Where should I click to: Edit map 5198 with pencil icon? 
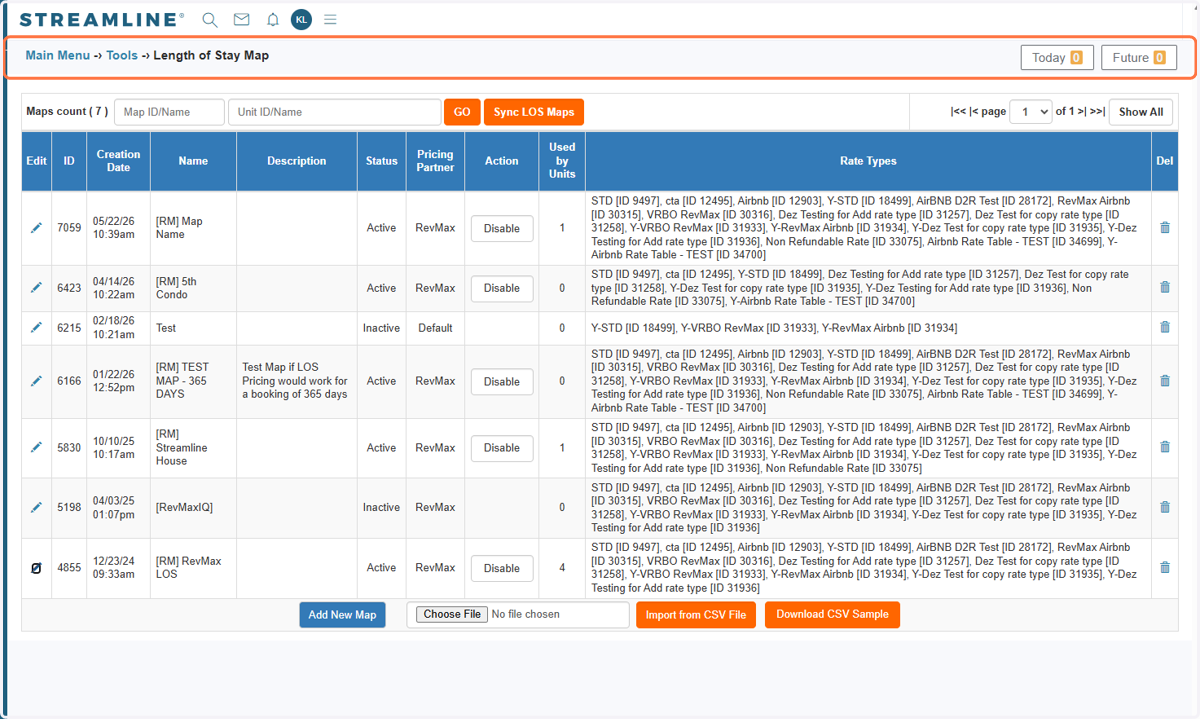(36, 507)
